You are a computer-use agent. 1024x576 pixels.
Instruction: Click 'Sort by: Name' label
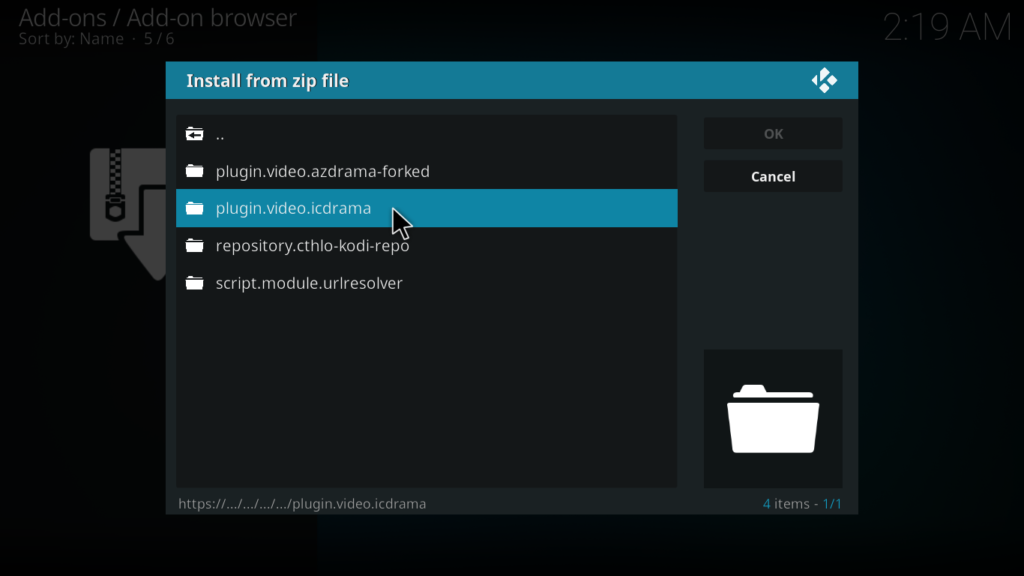pos(71,39)
